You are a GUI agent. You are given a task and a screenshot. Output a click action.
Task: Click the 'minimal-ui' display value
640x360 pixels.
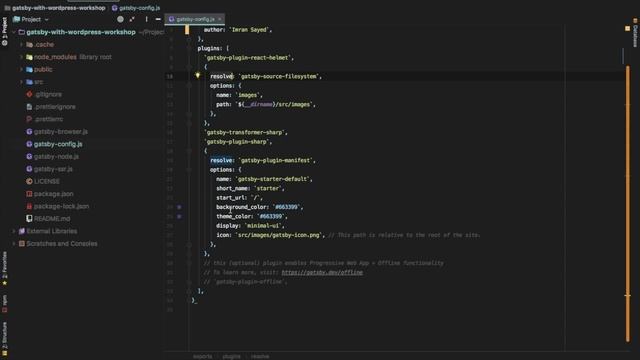263,226
